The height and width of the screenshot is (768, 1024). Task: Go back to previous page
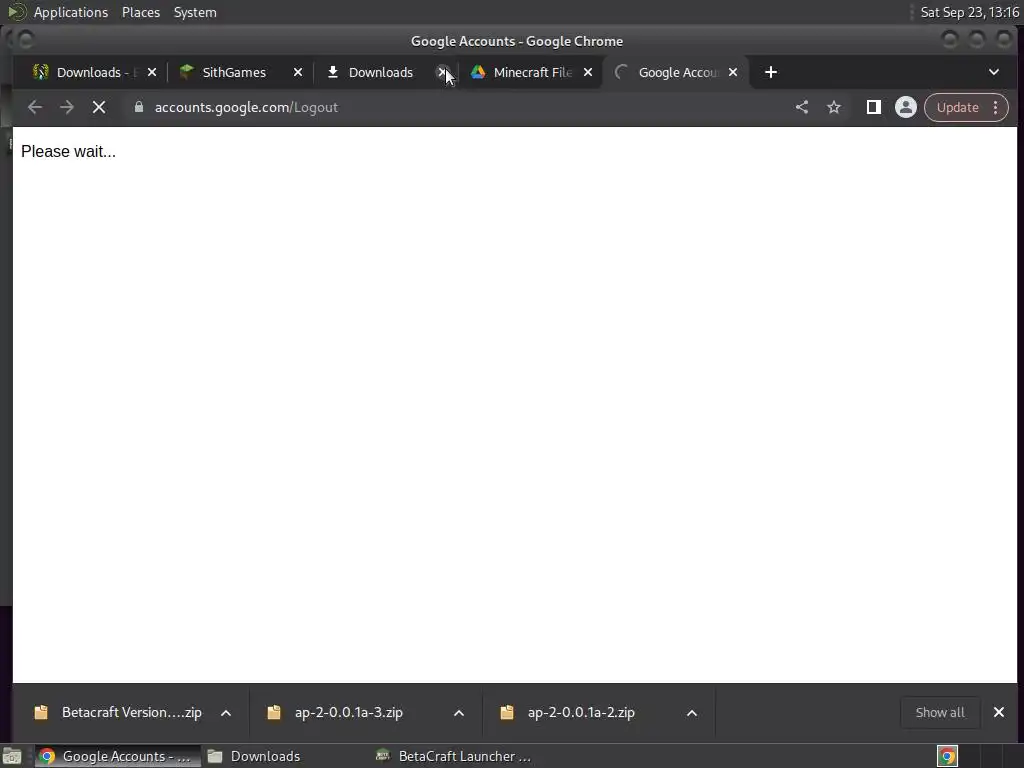(x=35, y=107)
